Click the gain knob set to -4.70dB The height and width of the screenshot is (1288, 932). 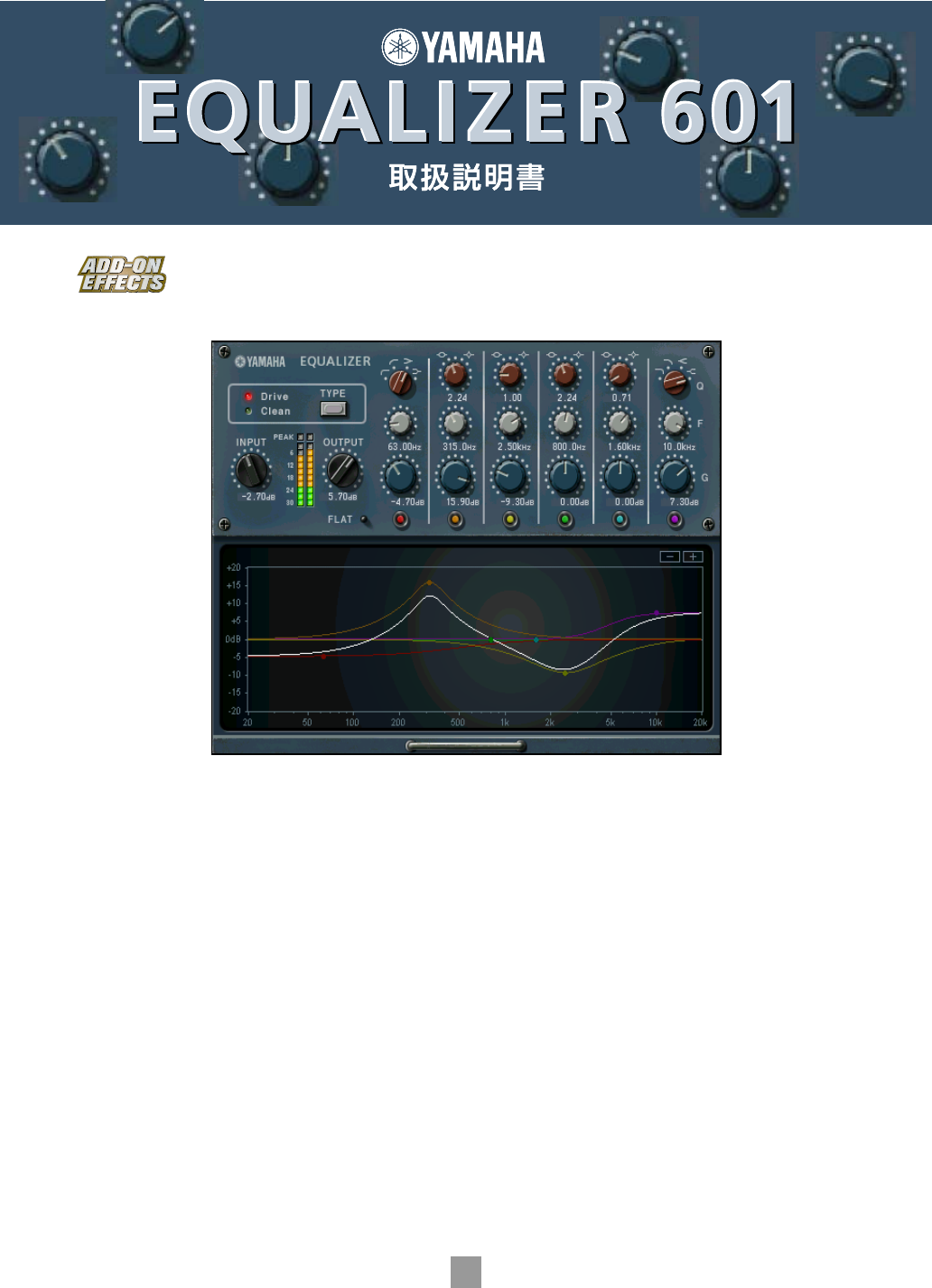(x=401, y=476)
